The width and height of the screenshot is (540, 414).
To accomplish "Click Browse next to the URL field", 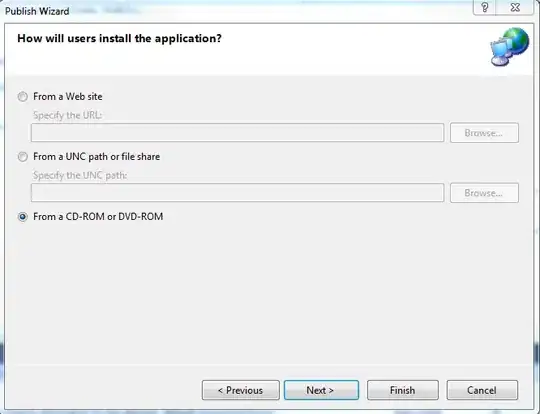I will click(484, 133).
